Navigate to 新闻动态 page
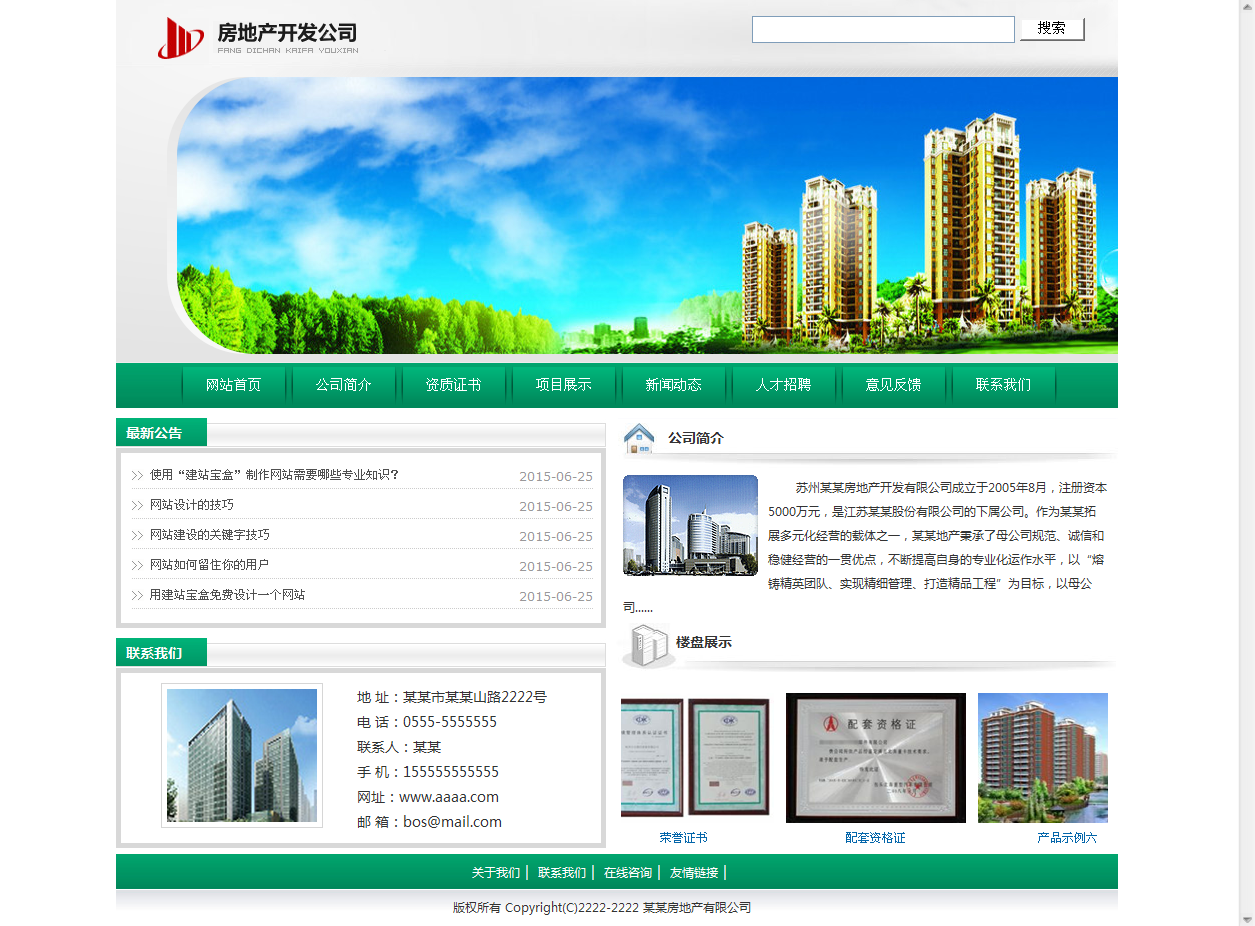The image size is (1255, 926). pyautogui.click(x=673, y=385)
